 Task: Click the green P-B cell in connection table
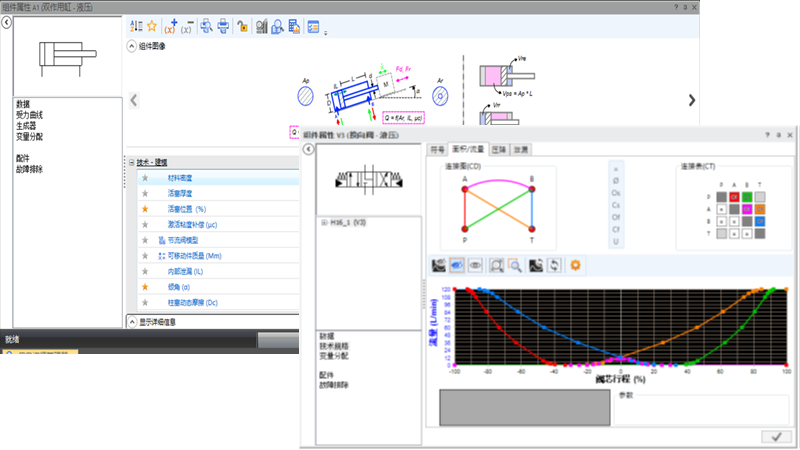[x=747, y=197]
